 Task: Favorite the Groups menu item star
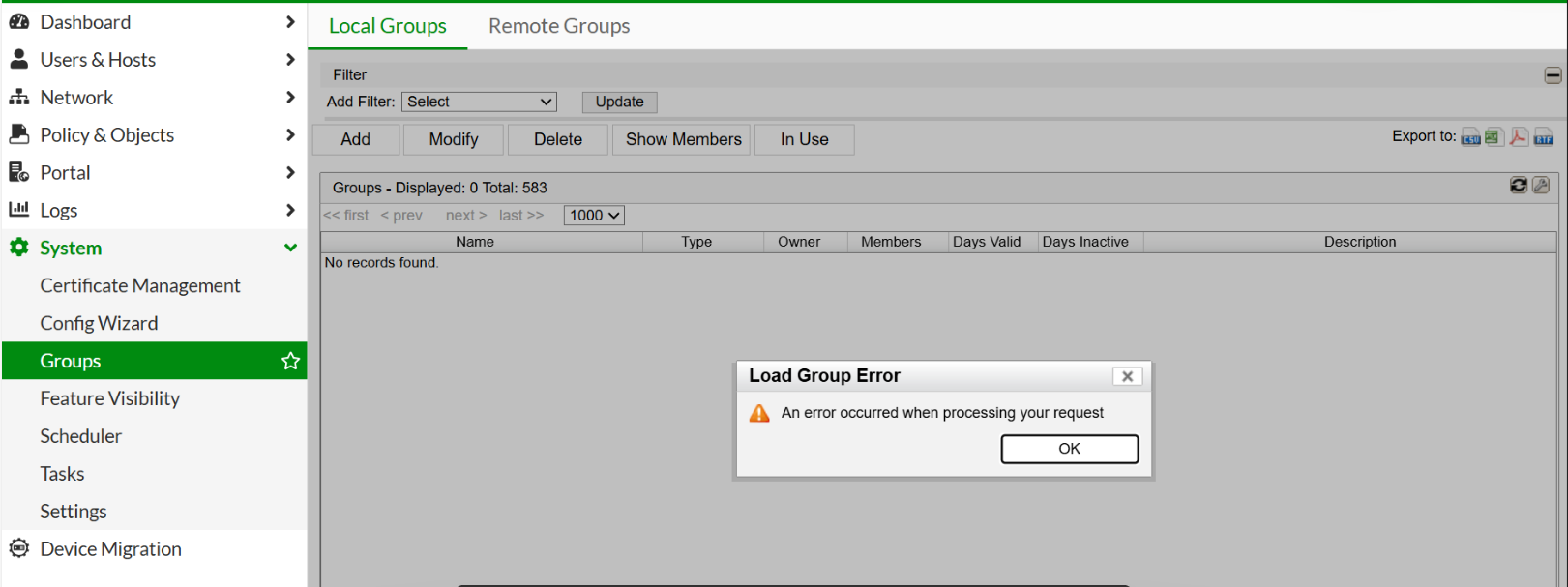coord(290,361)
